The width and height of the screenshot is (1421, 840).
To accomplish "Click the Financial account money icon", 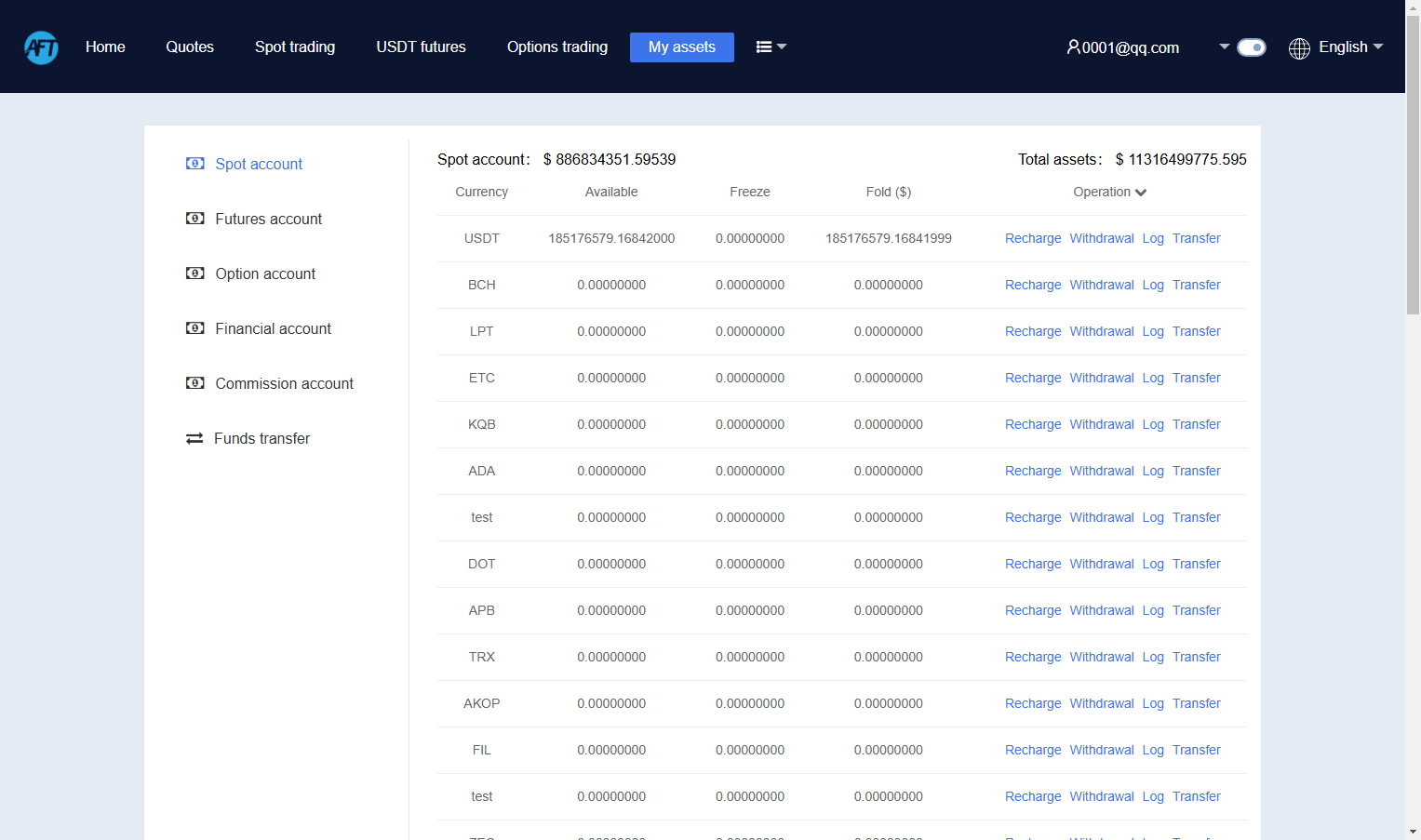I will 195,328.
